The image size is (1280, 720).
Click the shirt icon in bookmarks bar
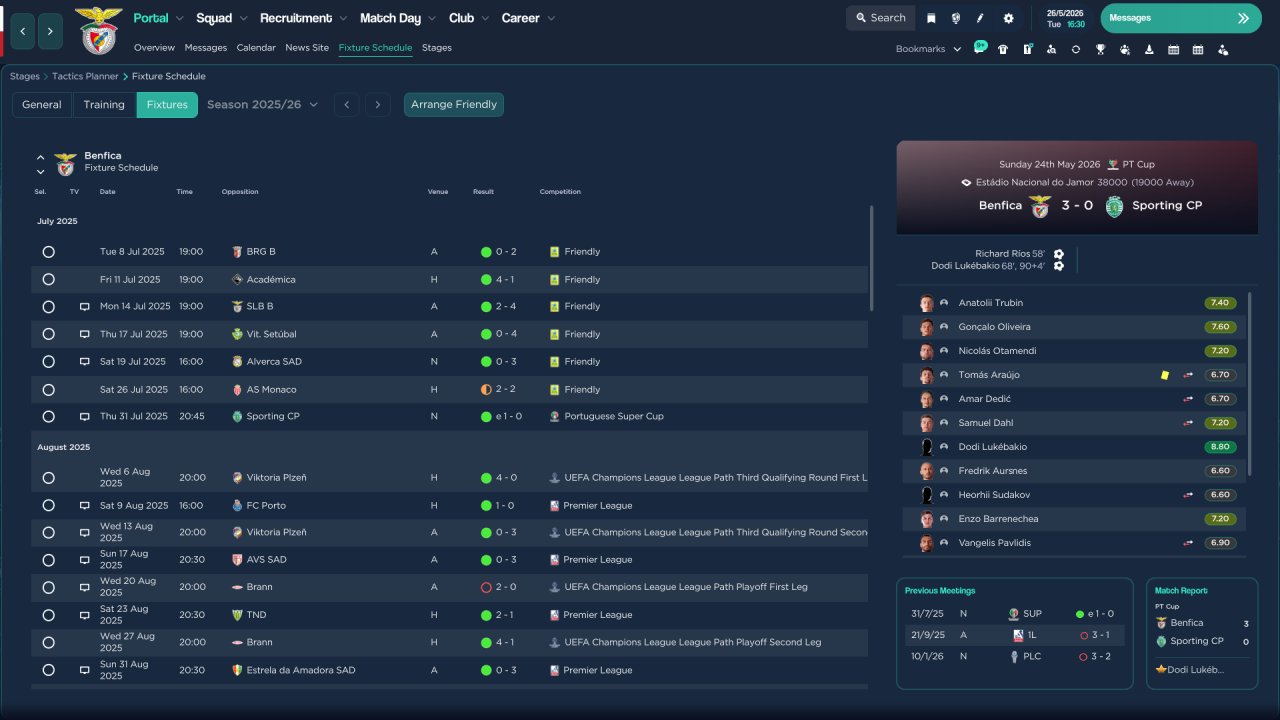[x=1003, y=49]
